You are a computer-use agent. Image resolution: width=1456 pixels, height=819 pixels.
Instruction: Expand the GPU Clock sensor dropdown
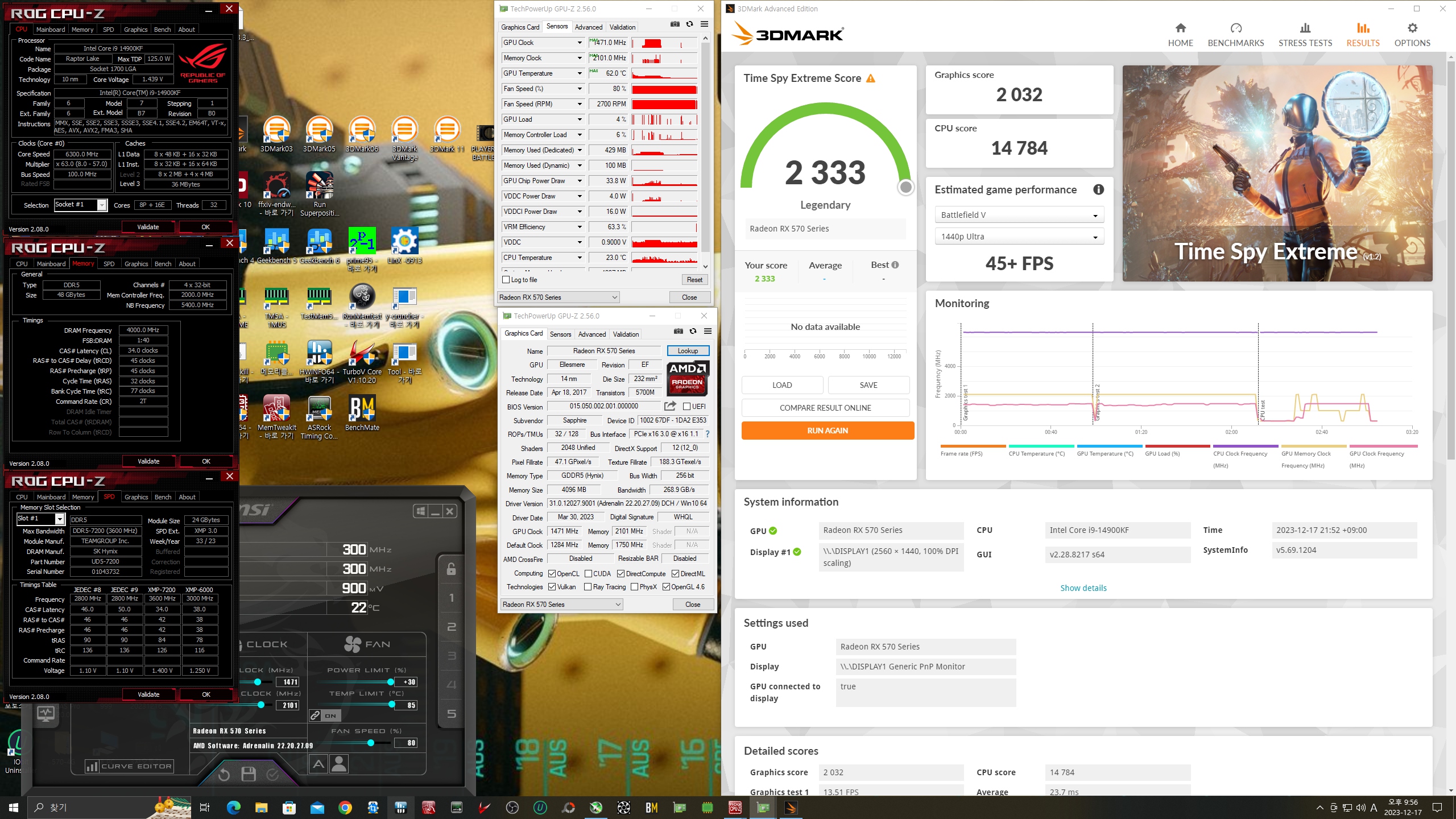click(580, 43)
